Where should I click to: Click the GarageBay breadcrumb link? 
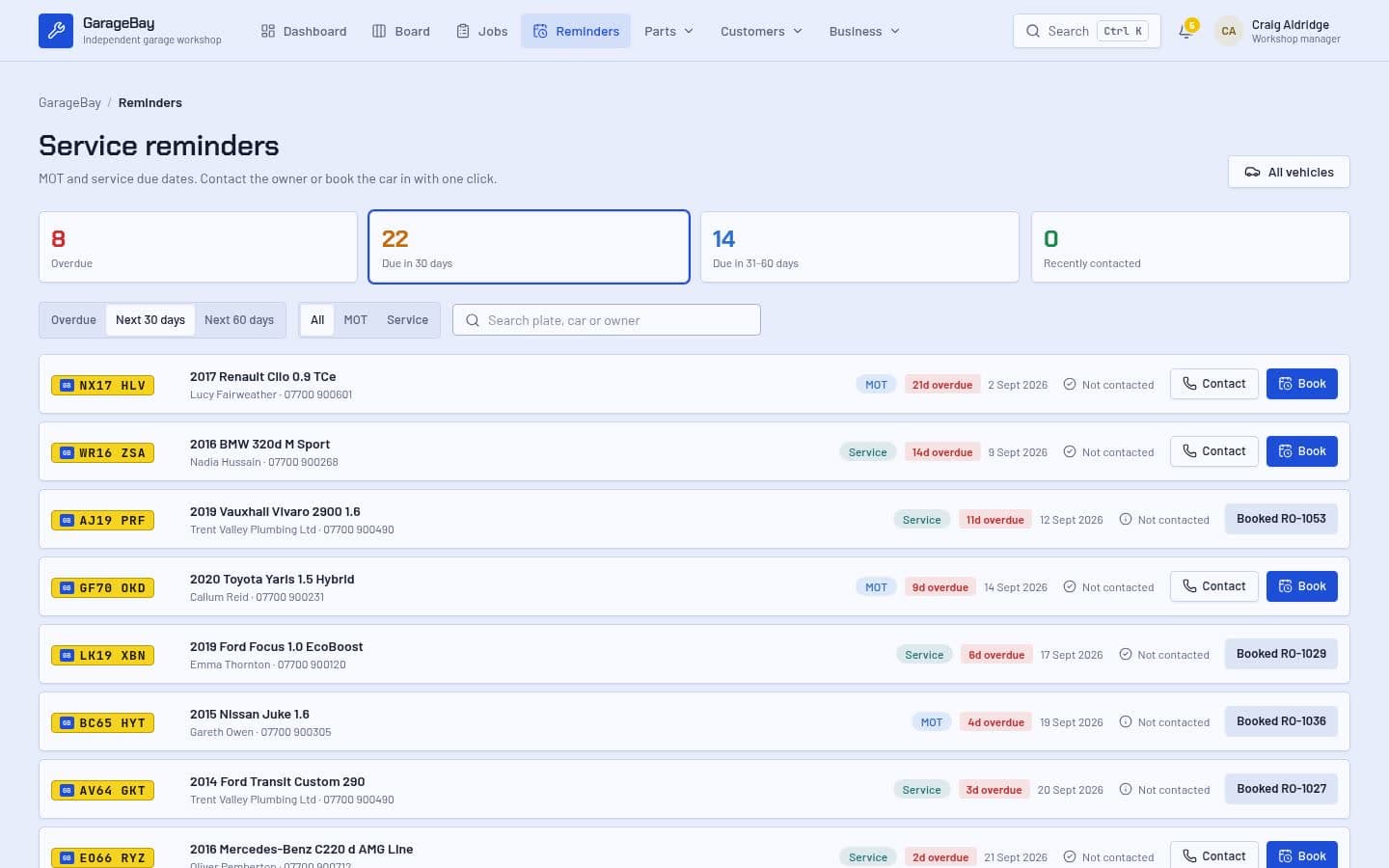69,102
